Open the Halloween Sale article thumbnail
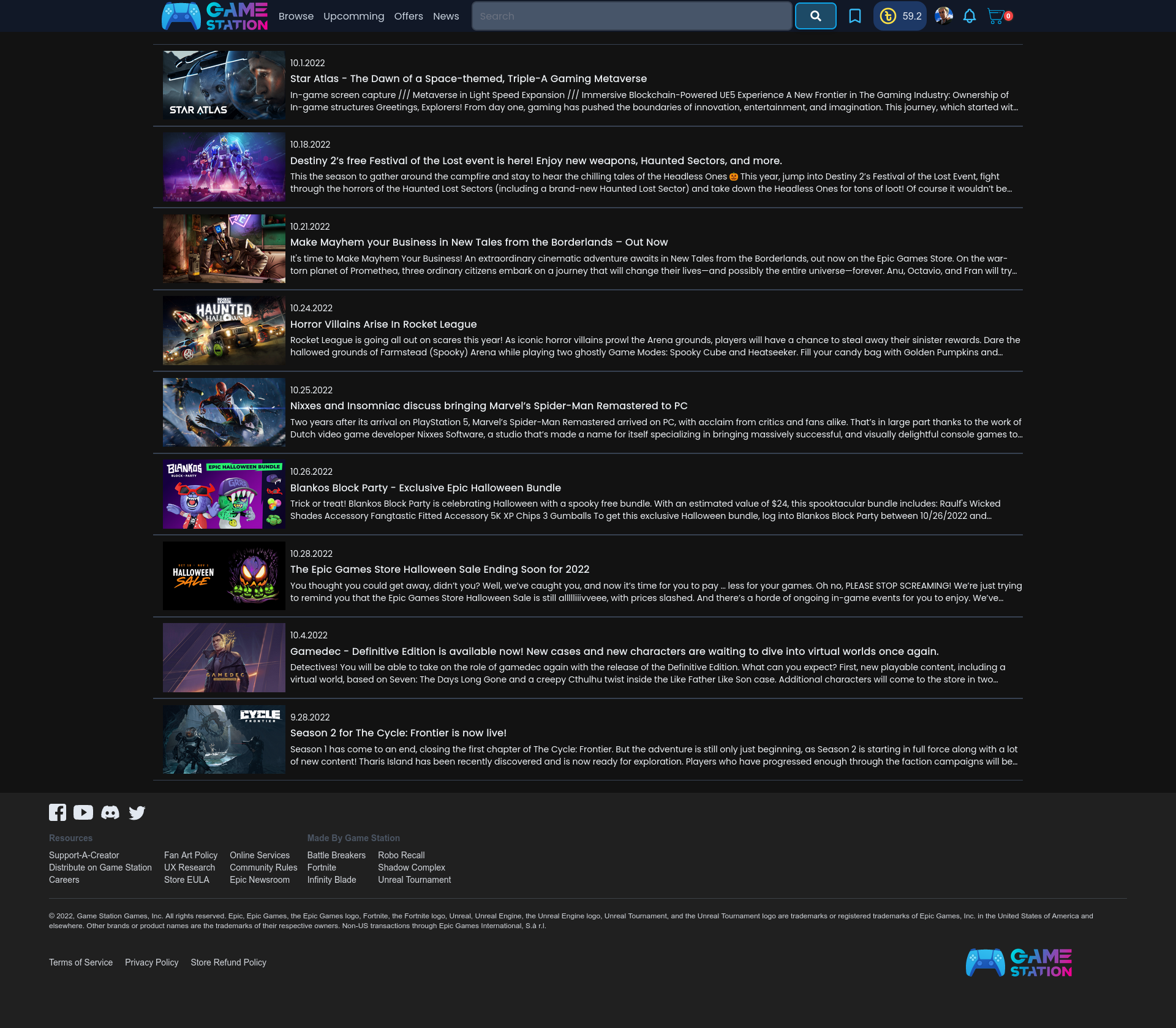Screen dimensions: 1176x1028 click(224, 576)
